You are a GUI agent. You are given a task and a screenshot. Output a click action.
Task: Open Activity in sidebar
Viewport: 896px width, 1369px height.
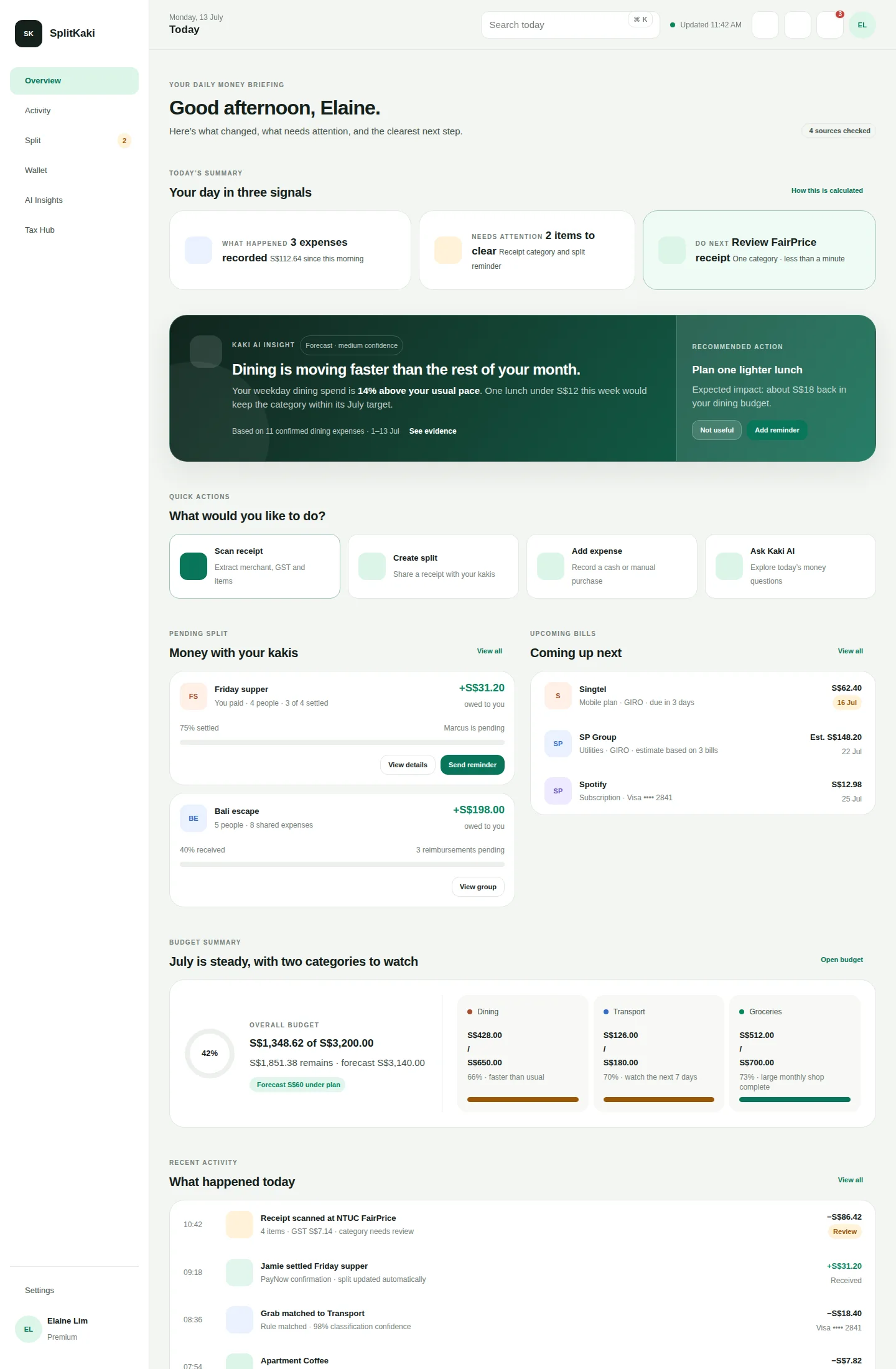[74, 111]
